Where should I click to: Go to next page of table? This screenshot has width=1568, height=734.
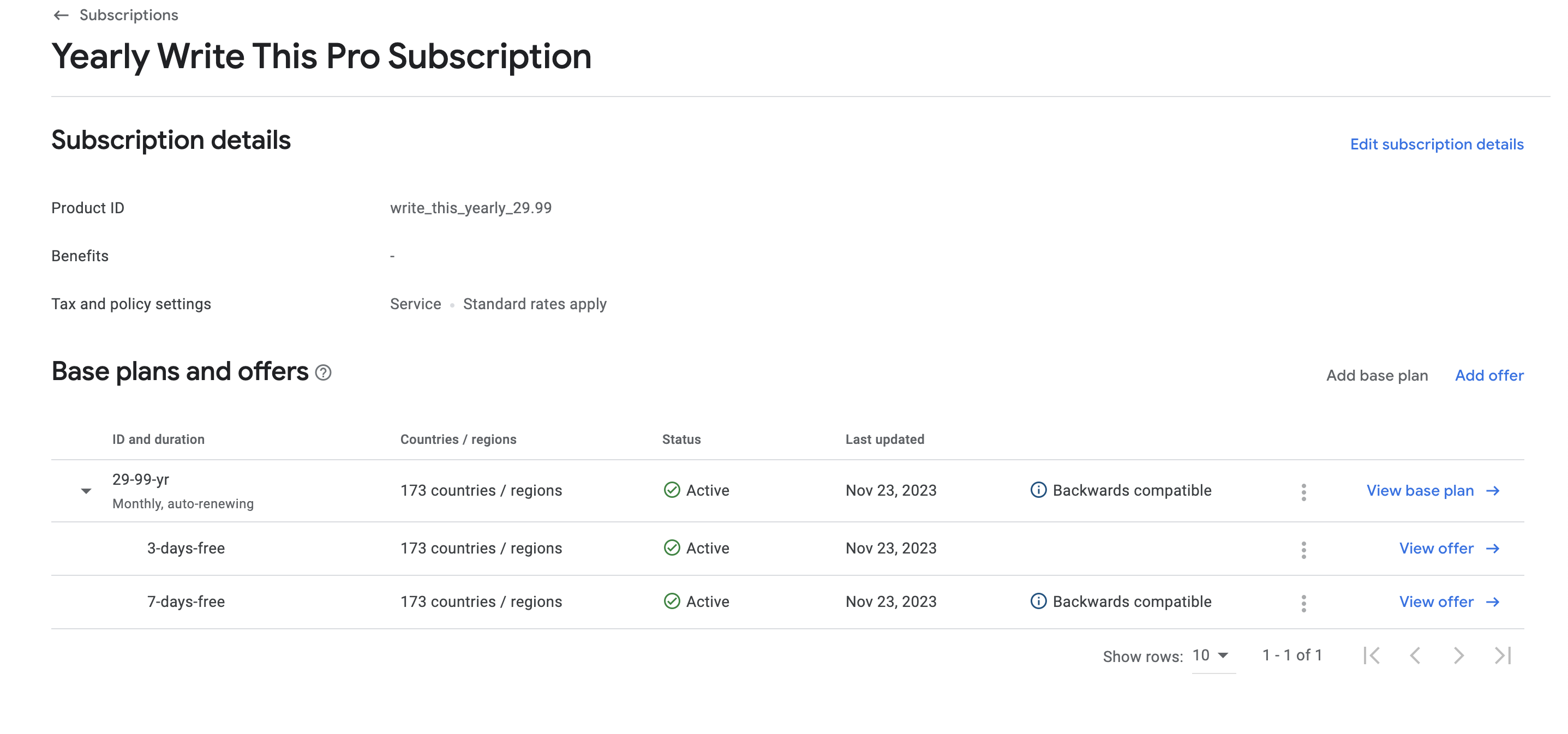click(x=1458, y=655)
